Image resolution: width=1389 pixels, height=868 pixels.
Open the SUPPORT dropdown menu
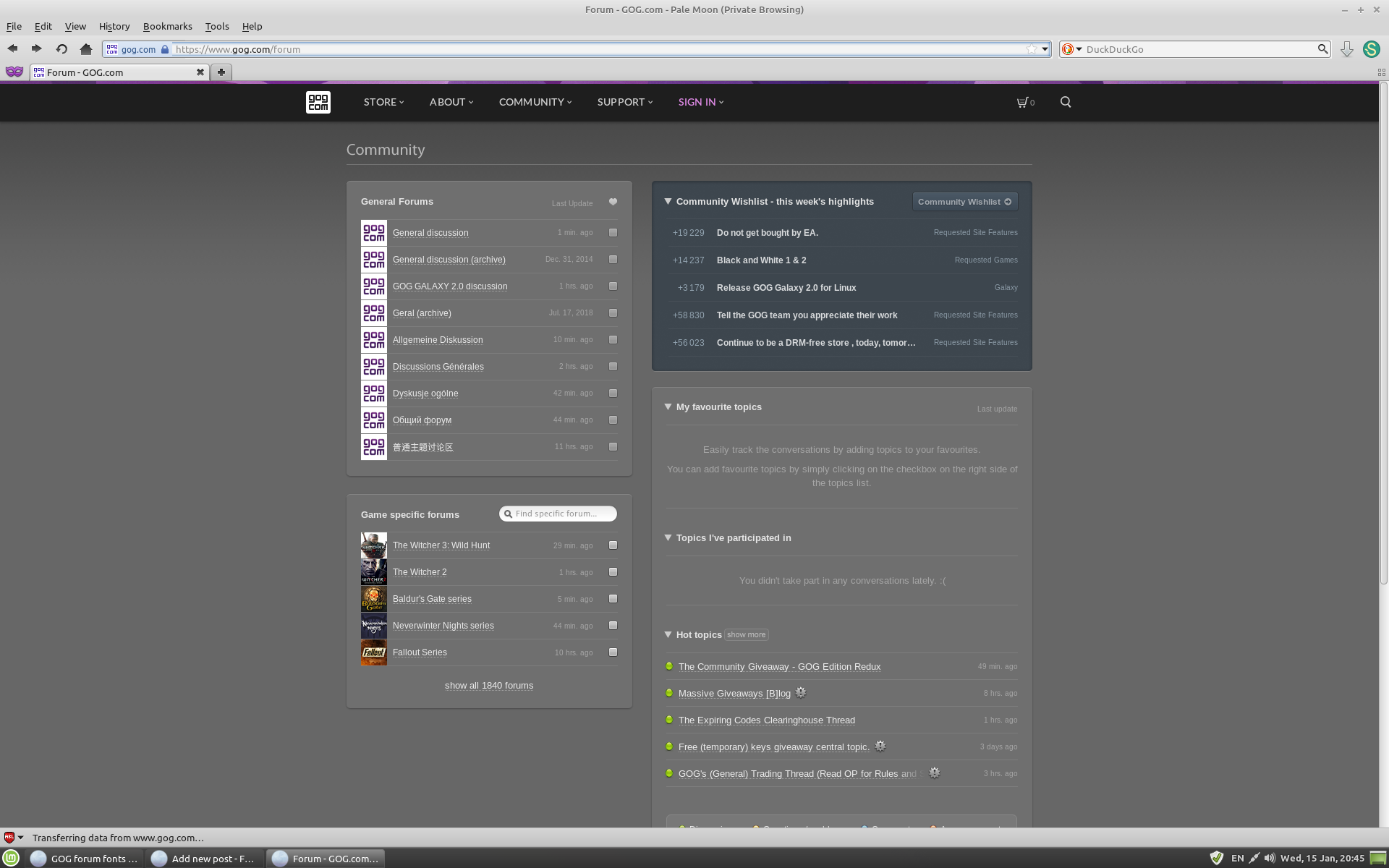625,102
